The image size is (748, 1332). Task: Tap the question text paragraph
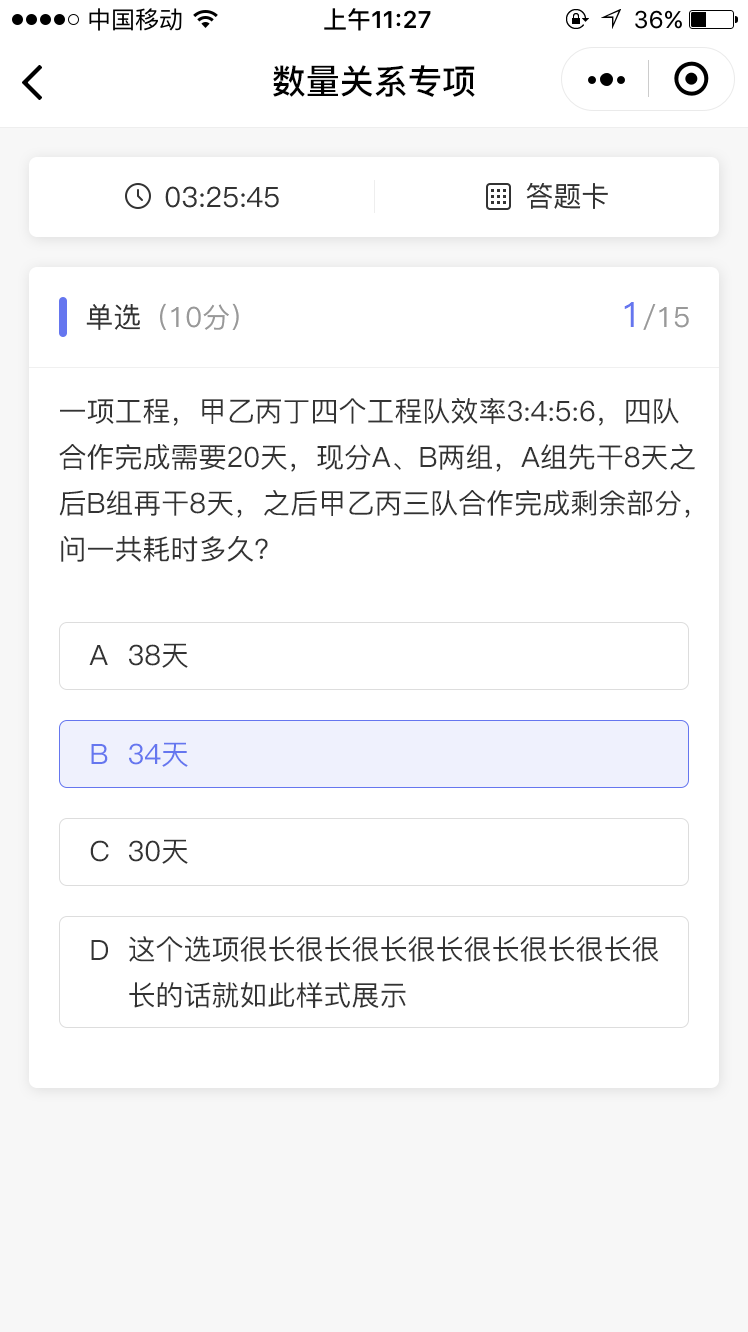[376, 481]
